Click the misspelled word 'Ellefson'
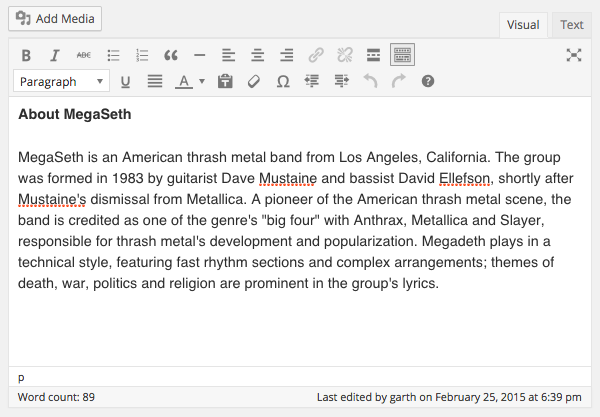 point(464,179)
